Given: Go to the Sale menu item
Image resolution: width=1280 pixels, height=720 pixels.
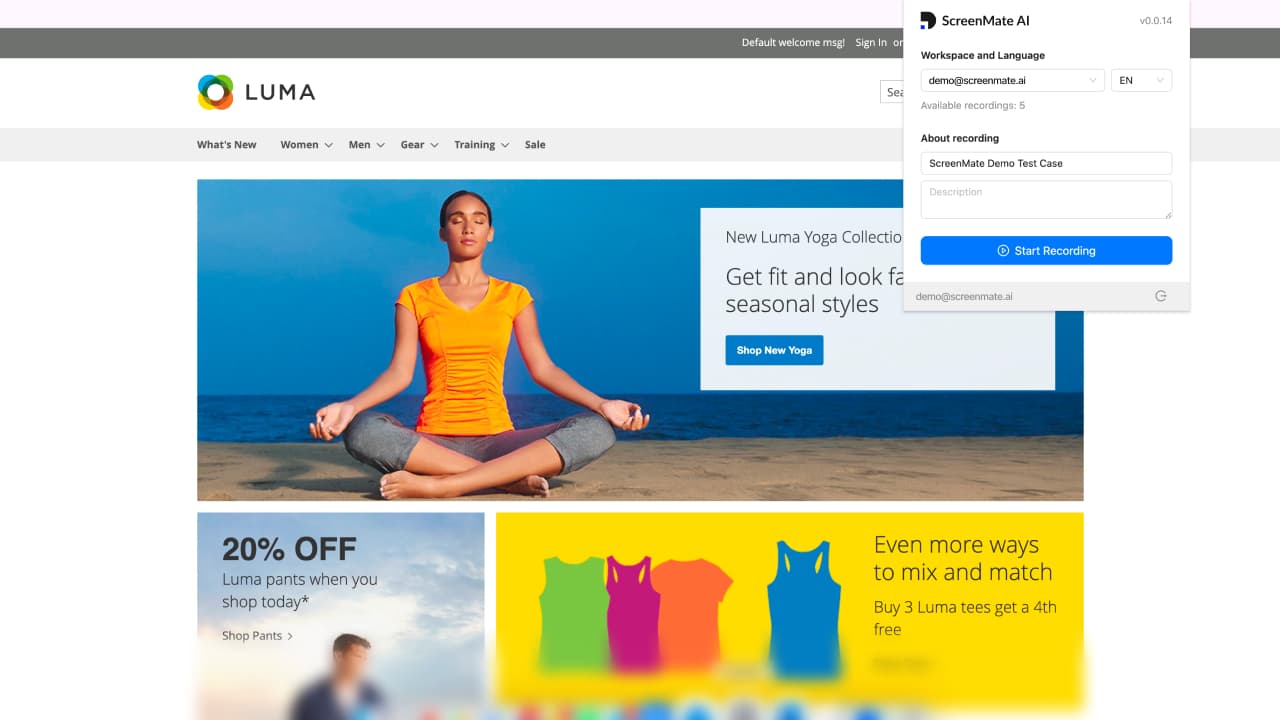Looking at the screenshot, I should pyautogui.click(x=535, y=145).
